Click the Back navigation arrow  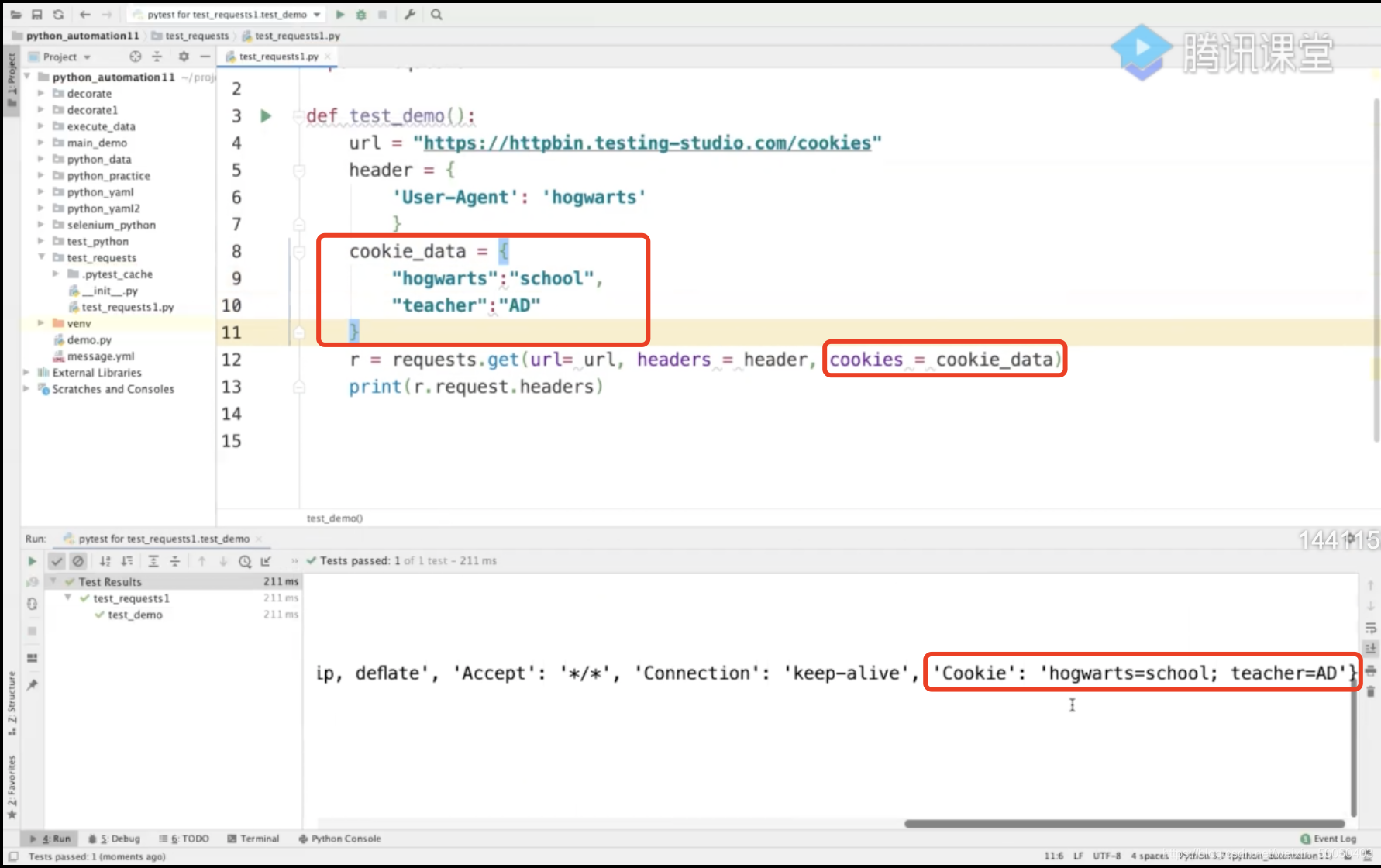[84, 15]
